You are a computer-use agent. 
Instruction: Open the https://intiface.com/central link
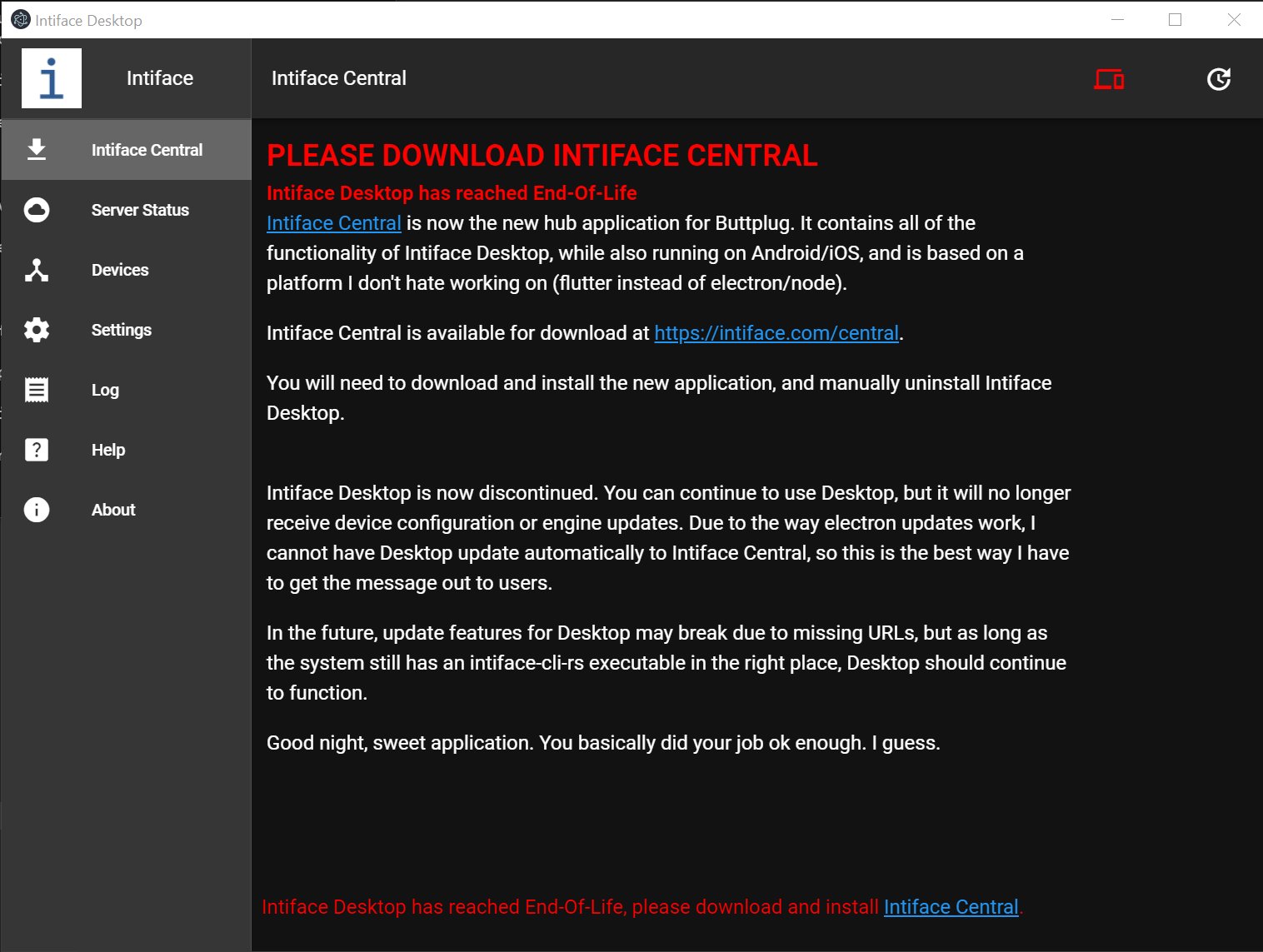pos(776,333)
